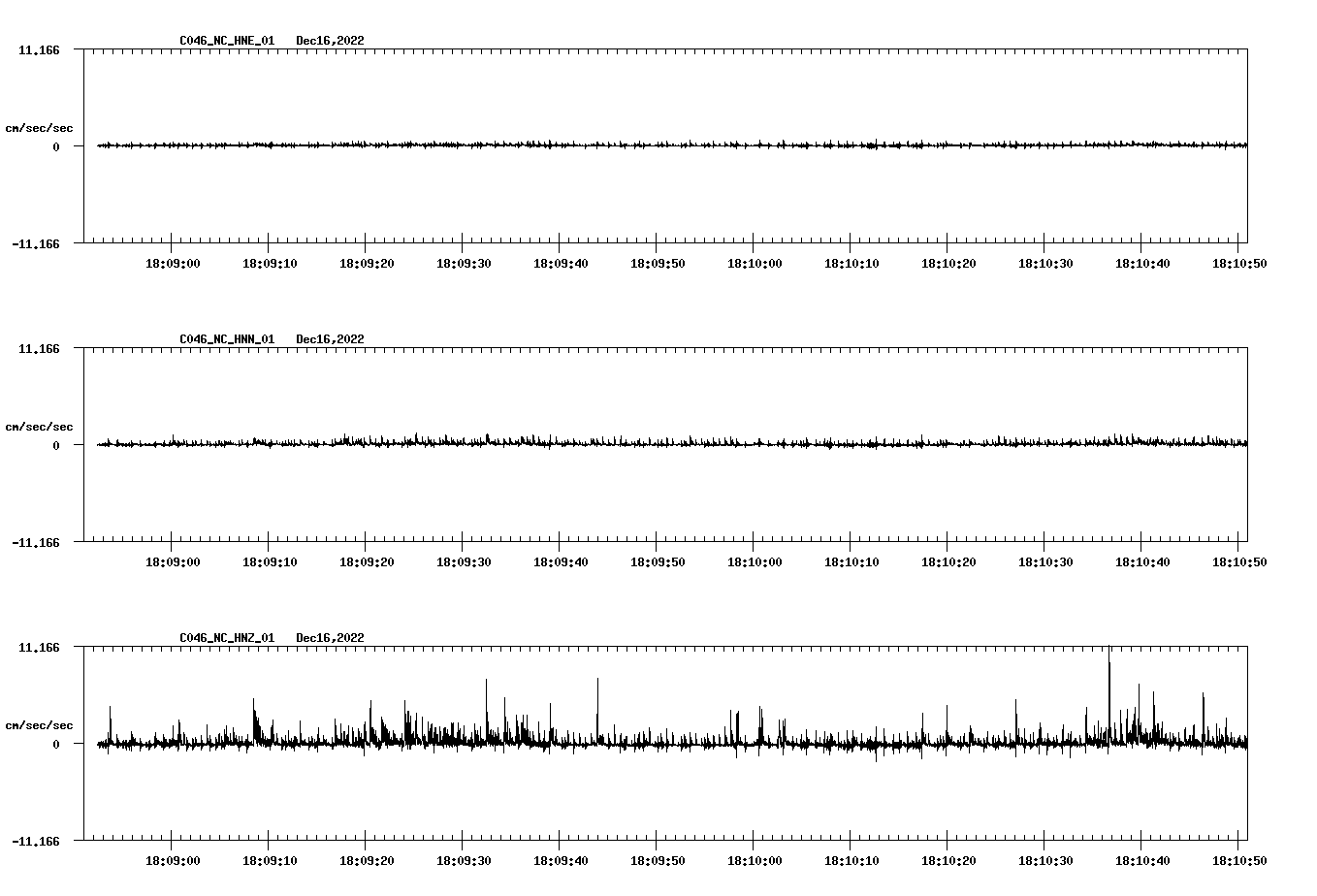Click 18:09:30 time label under HNN plot
The height and width of the screenshot is (896, 1317).
[464, 561]
